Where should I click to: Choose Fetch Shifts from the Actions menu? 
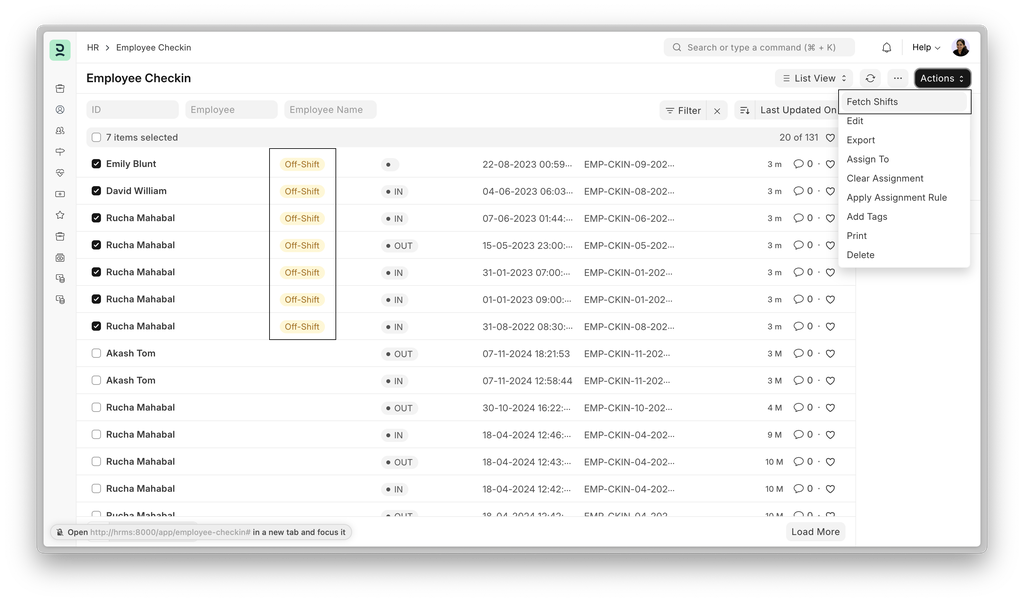coord(872,102)
